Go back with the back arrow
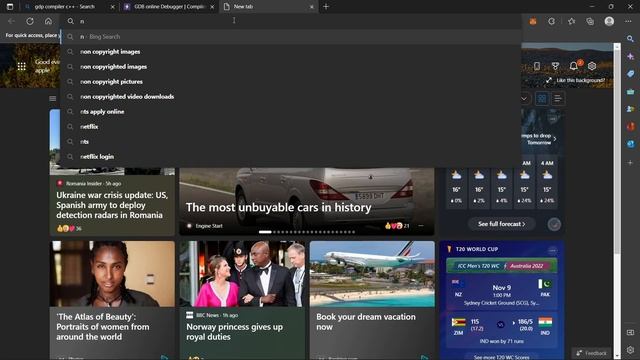 (x=11, y=21)
